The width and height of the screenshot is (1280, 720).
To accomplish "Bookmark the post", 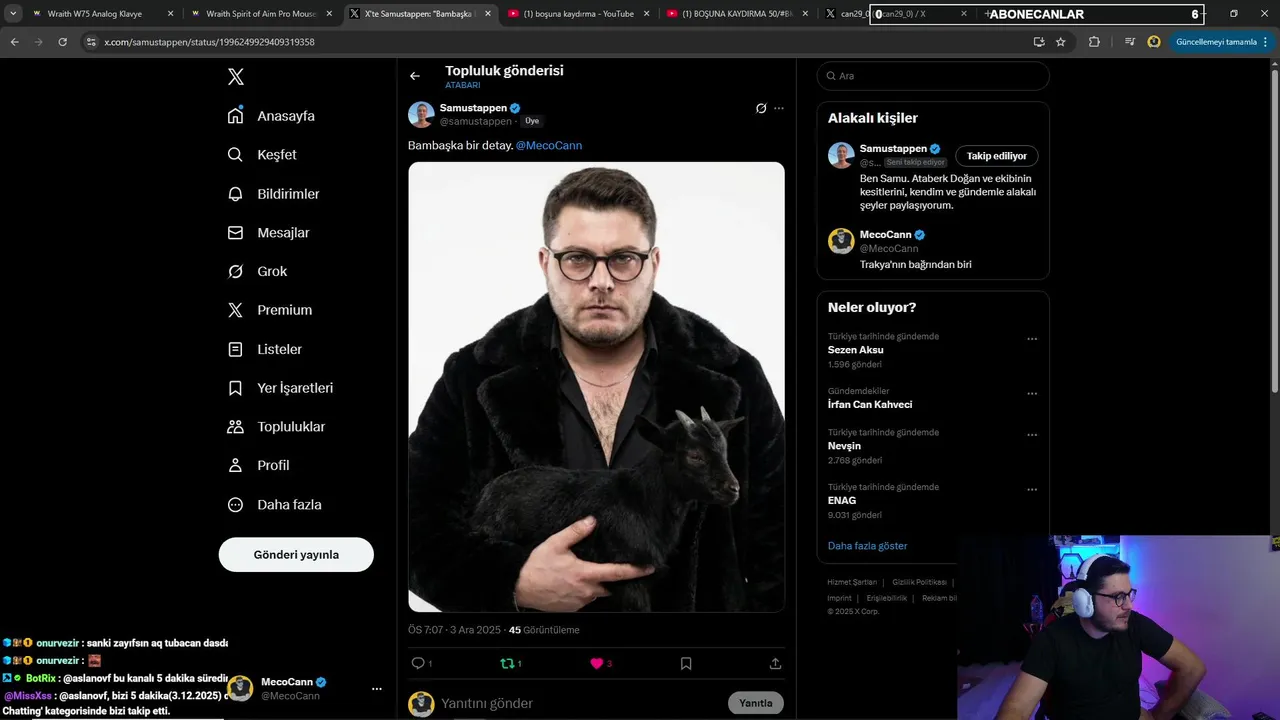I will pos(686,663).
